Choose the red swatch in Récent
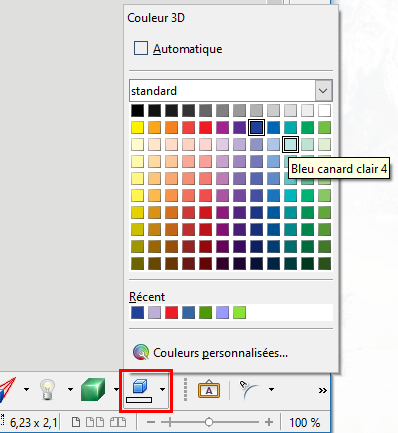Viewport: 398px width, 433px height. (x=171, y=313)
